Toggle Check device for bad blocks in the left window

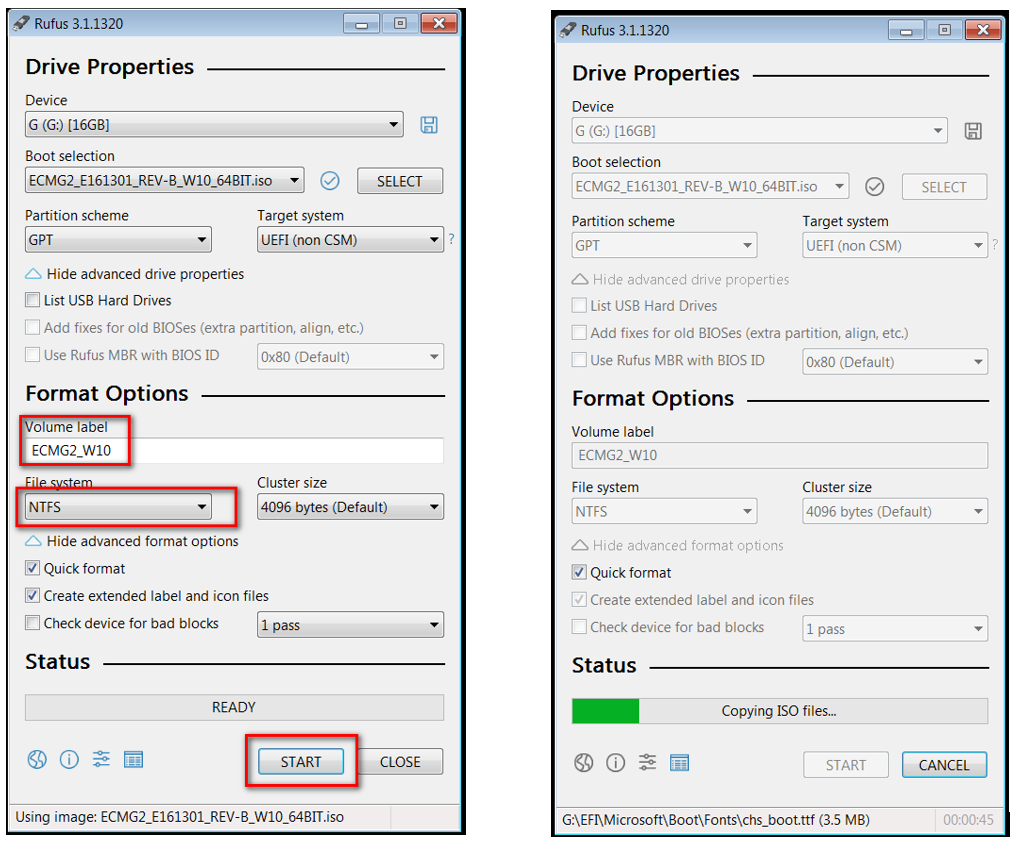click(x=32, y=623)
